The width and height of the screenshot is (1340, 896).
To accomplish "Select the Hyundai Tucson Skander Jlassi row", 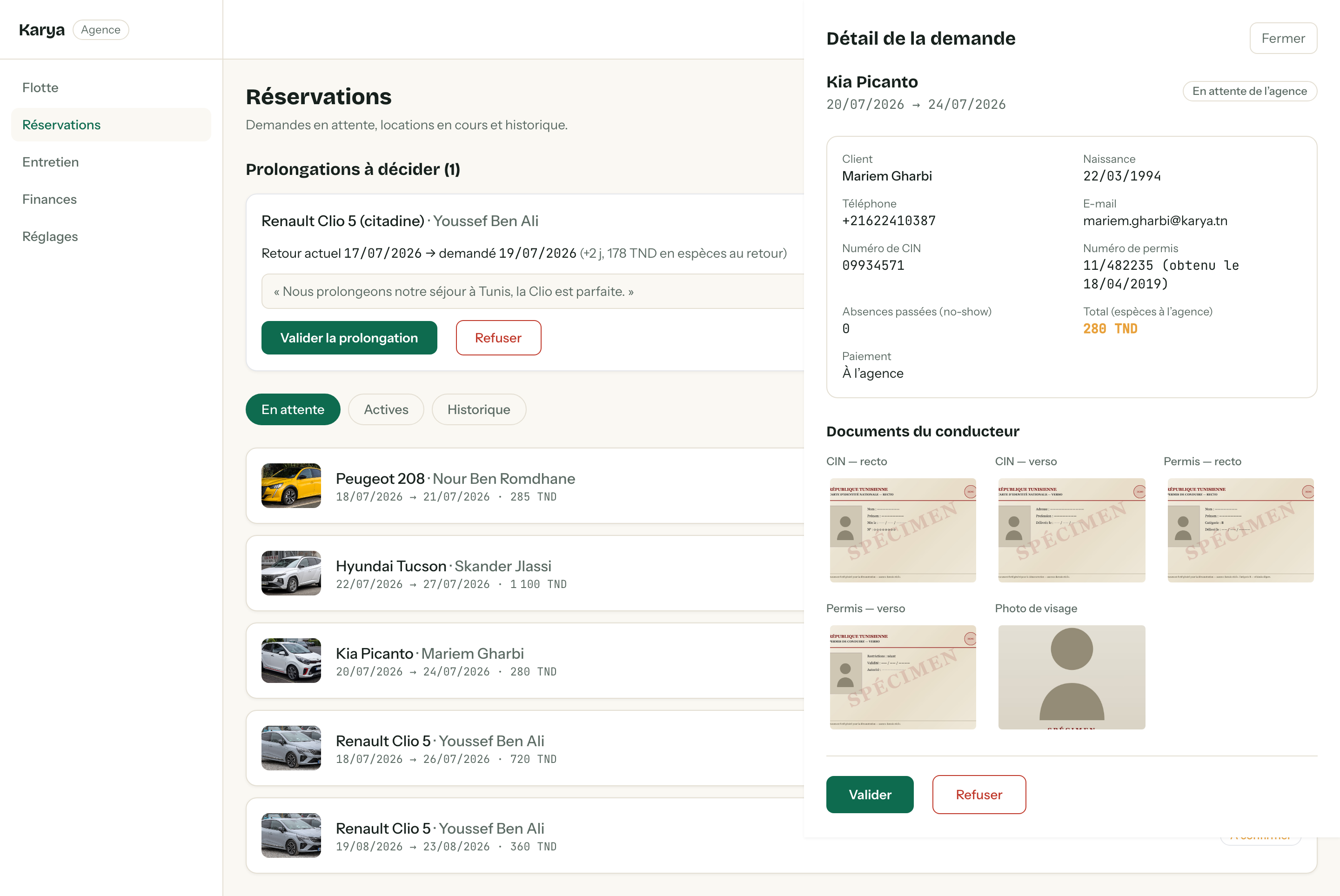I will (524, 573).
